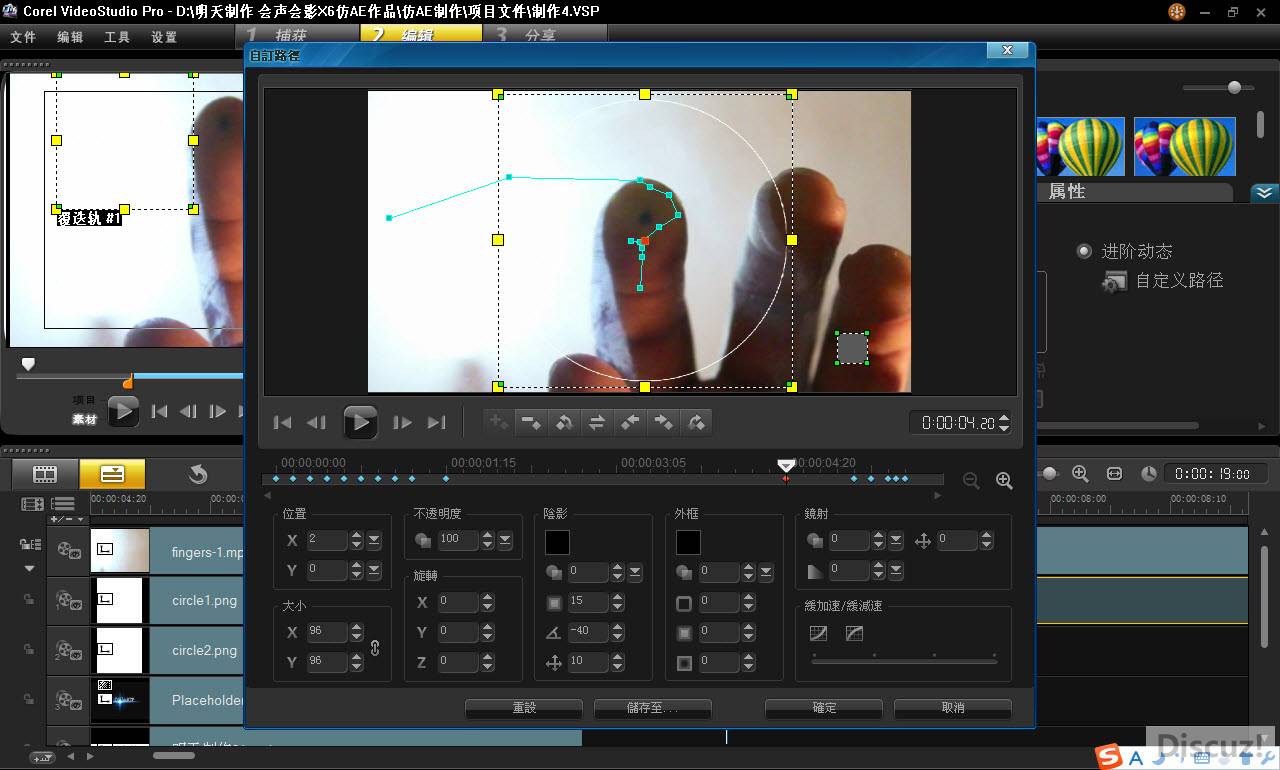Cancel with the 取消 button

[x=953, y=708]
